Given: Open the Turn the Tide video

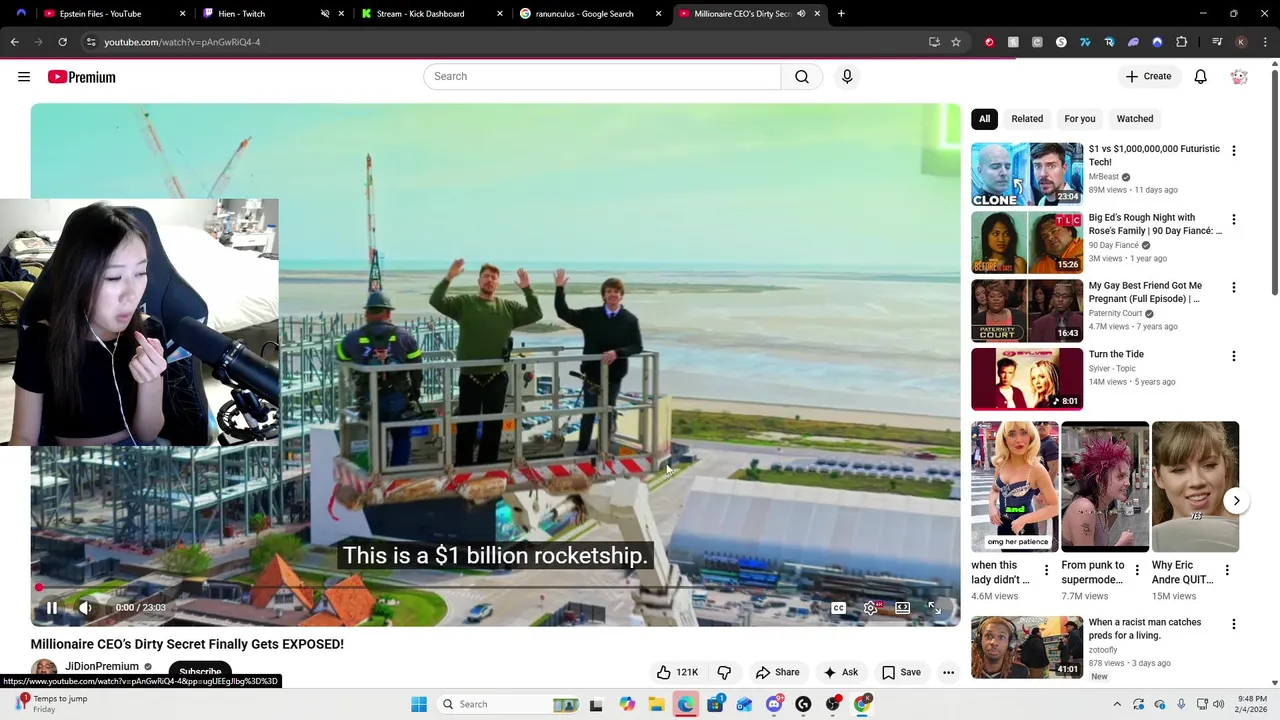Looking at the screenshot, I should 1027,379.
